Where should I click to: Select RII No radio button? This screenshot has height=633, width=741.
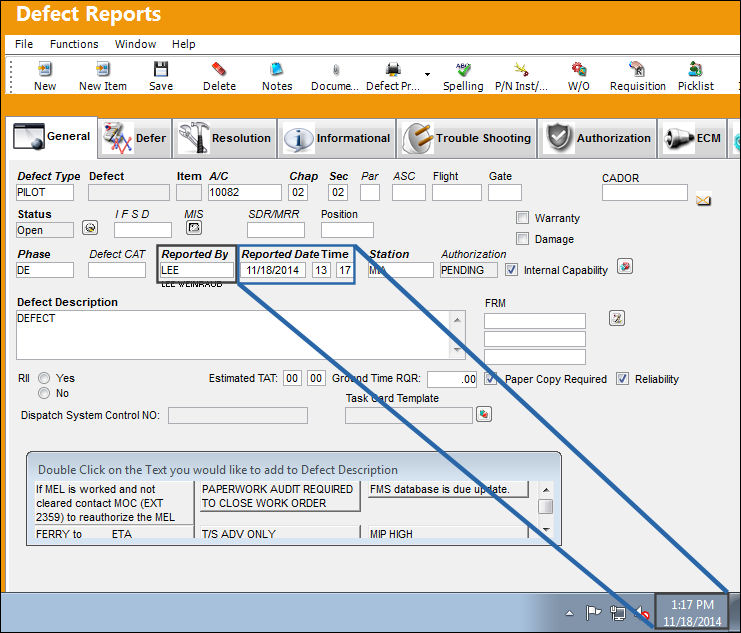coord(44,393)
